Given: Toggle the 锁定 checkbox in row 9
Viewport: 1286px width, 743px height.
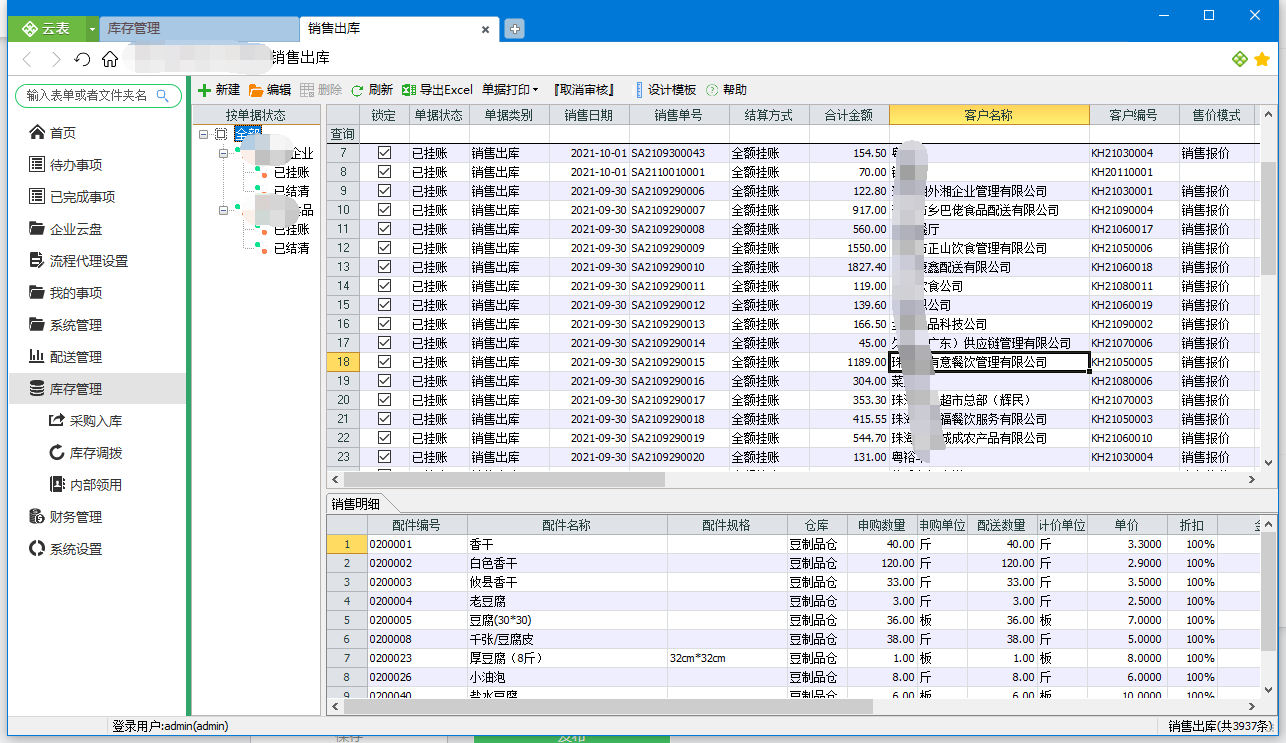Looking at the screenshot, I should (384, 191).
